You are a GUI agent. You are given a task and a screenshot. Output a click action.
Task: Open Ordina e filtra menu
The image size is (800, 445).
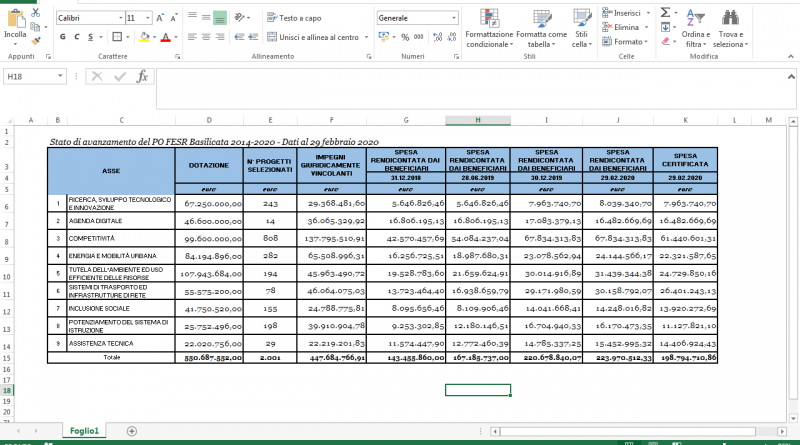(695, 29)
